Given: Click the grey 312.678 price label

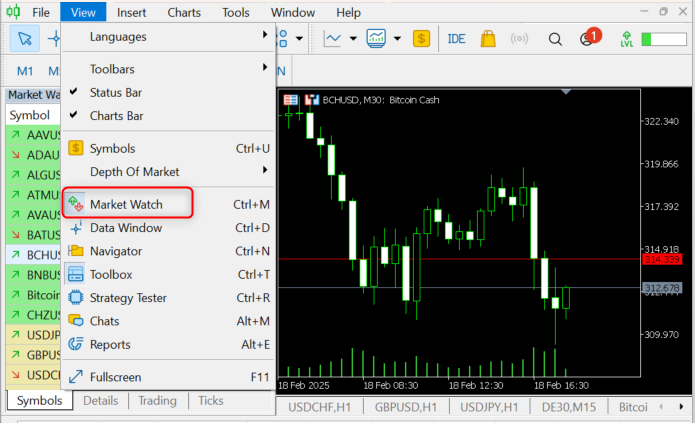Looking at the screenshot, I should [x=662, y=288].
